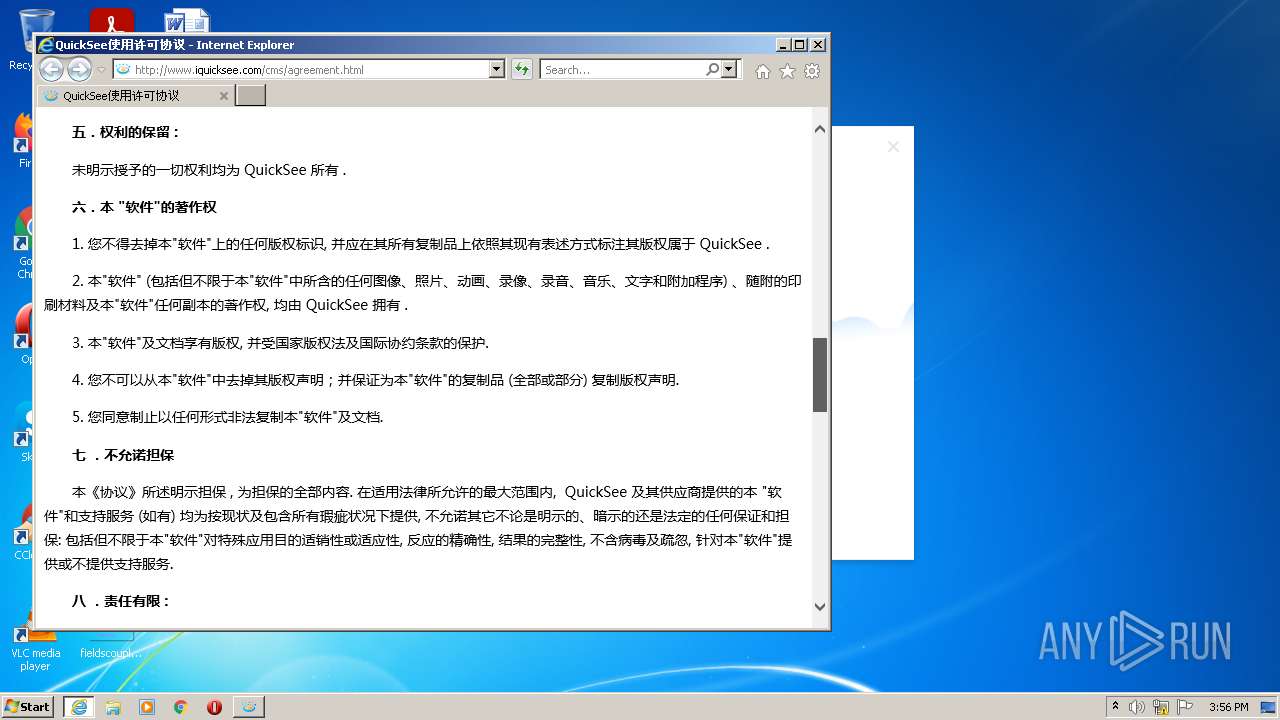Screen dimensions: 1280x720
Task: Click line 4 您不可以从本"软件"中去掉其版权声明
Action: (376, 380)
